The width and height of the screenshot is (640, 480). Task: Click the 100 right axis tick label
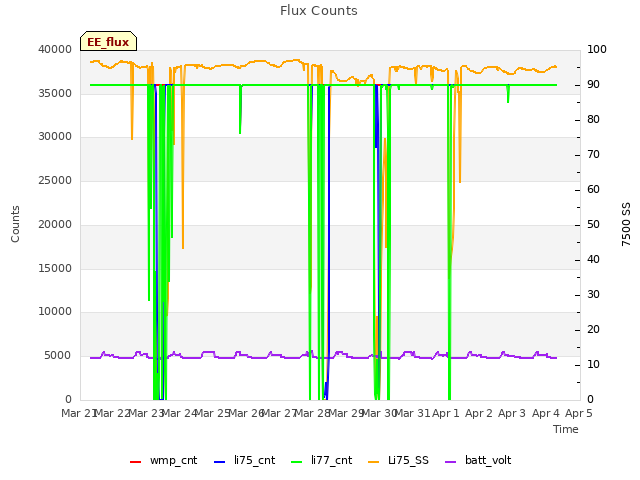tap(597, 49)
